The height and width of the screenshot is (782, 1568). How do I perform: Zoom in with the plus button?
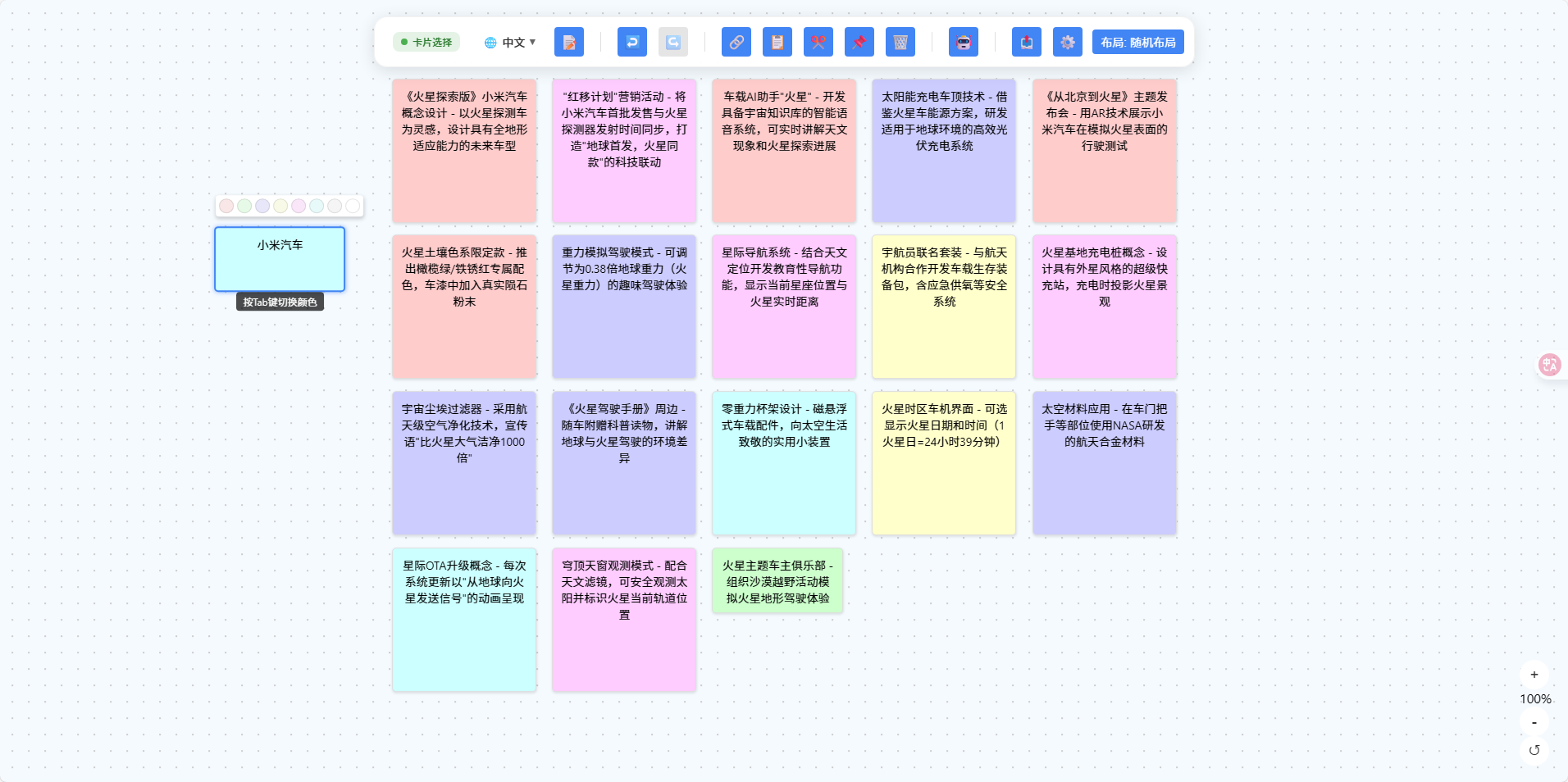[x=1534, y=675]
